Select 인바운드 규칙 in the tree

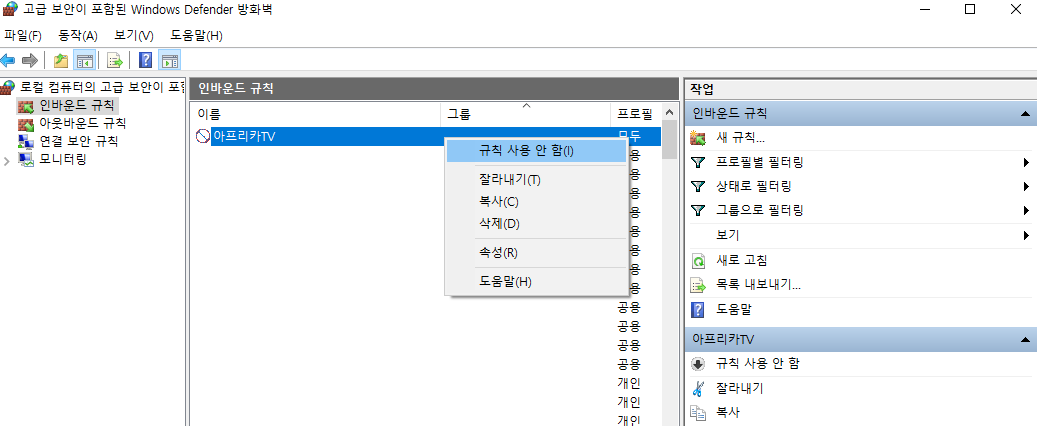point(76,105)
